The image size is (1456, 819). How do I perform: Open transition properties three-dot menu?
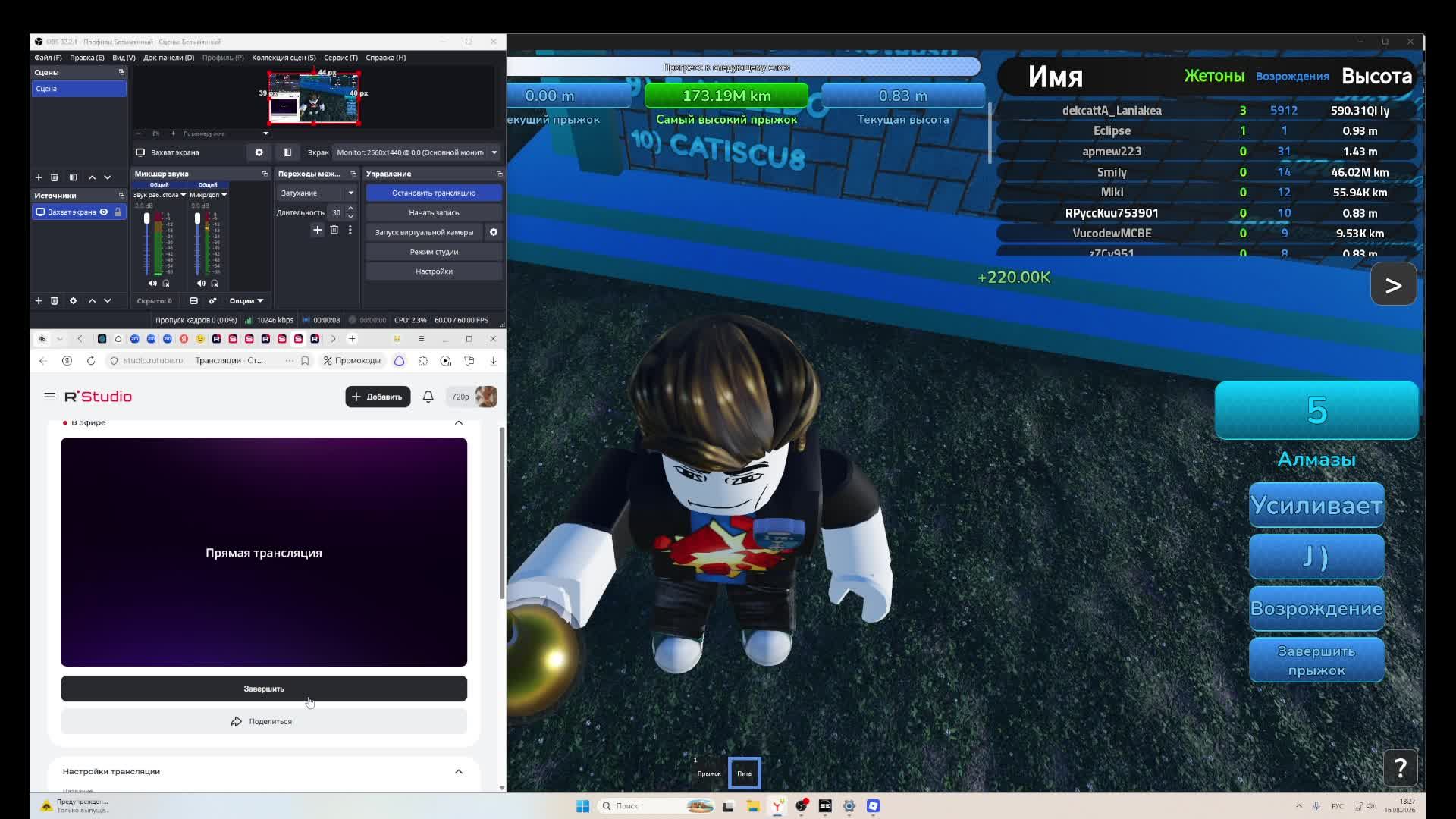point(350,230)
